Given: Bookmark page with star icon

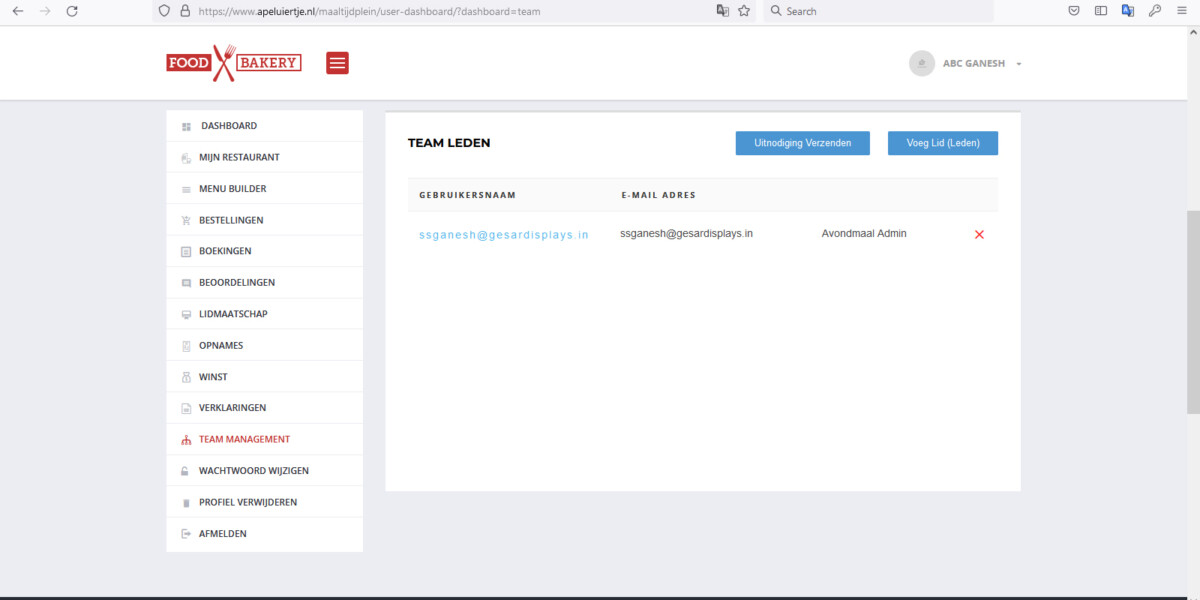Looking at the screenshot, I should pos(744,11).
